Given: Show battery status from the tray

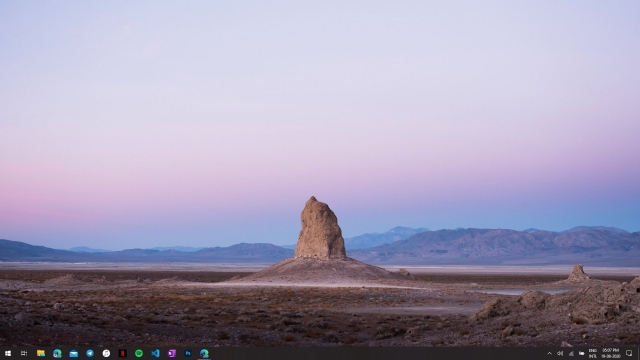Looking at the screenshot, I should (582, 353).
